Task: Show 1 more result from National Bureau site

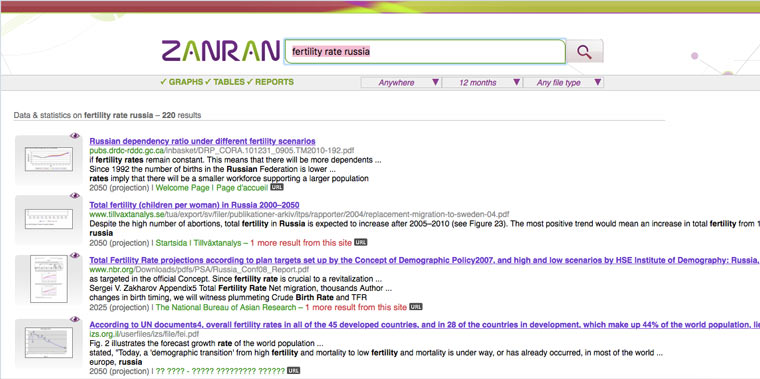Action: [356, 307]
